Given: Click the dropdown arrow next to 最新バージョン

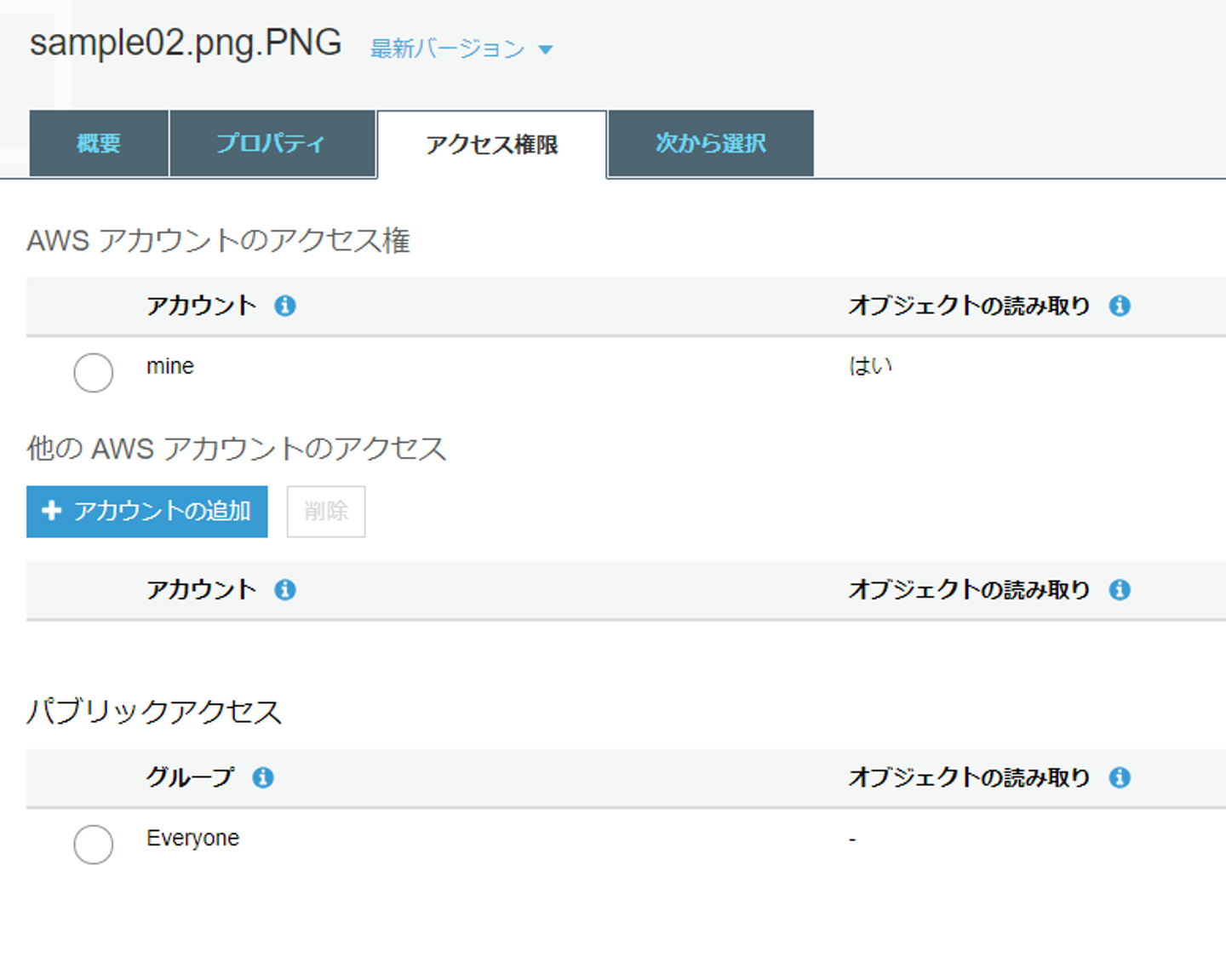Looking at the screenshot, I should [x=546, y=50].
